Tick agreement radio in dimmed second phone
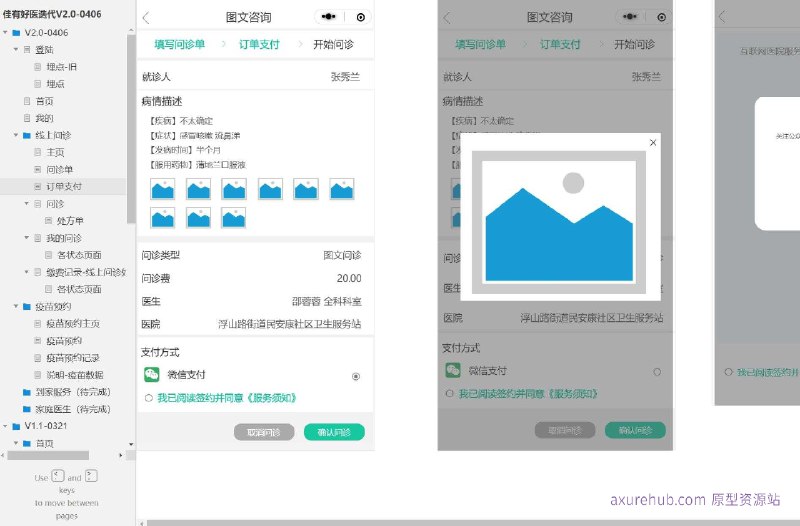Image resolution: width=800 pixels, height=526 pixels. 449,394
